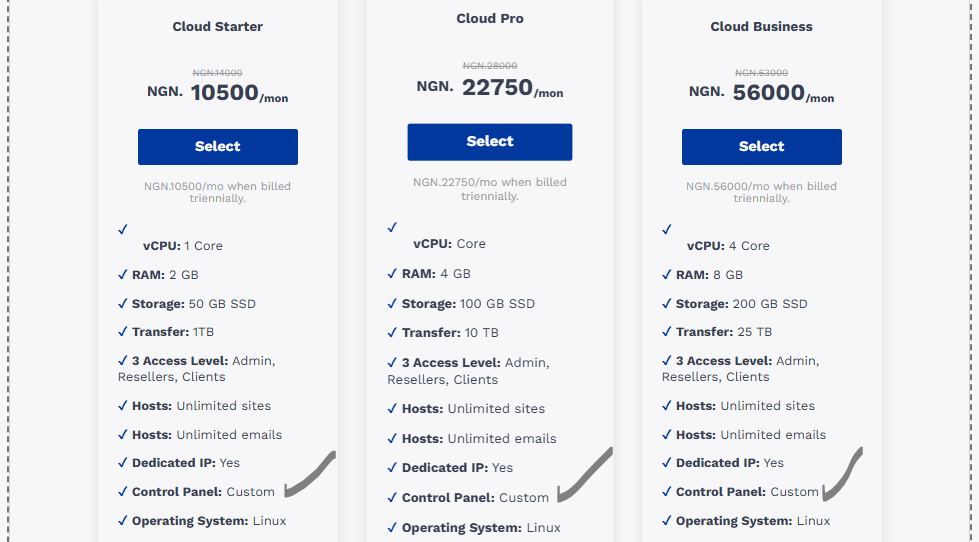Select the Cloud Pro plan
979x542 pixels.
(490, 142)
